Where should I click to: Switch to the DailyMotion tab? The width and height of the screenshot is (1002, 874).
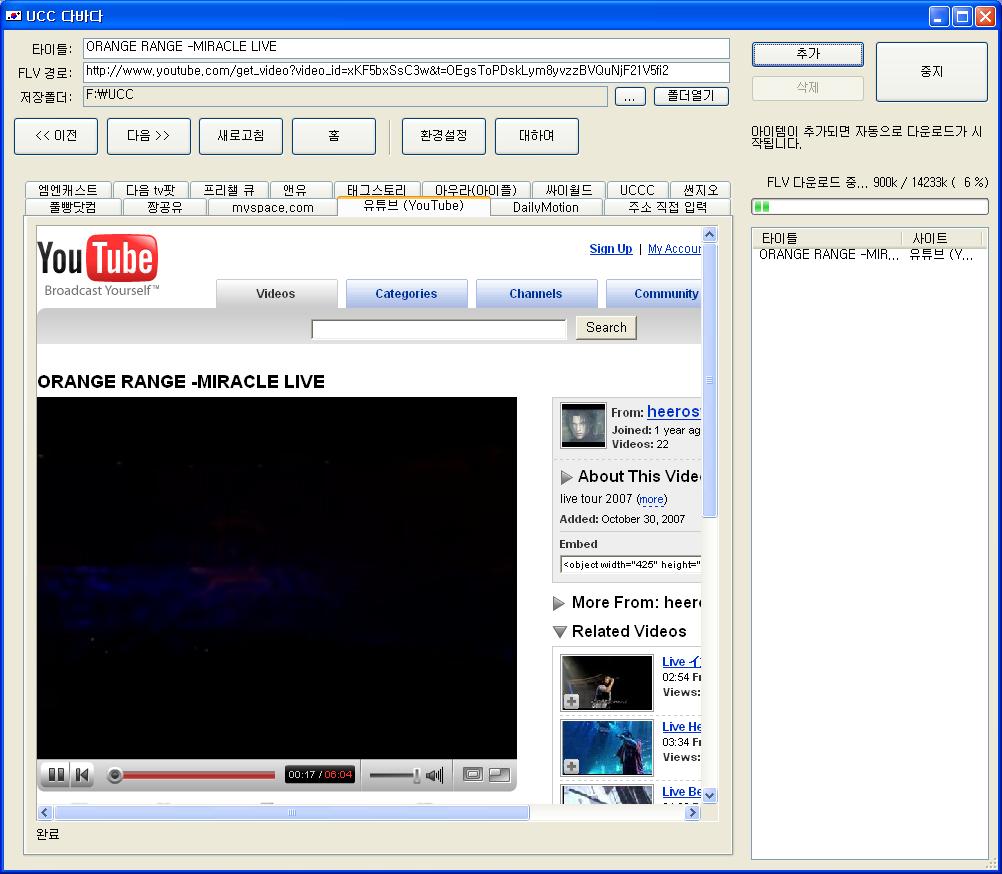click(546, 207)
